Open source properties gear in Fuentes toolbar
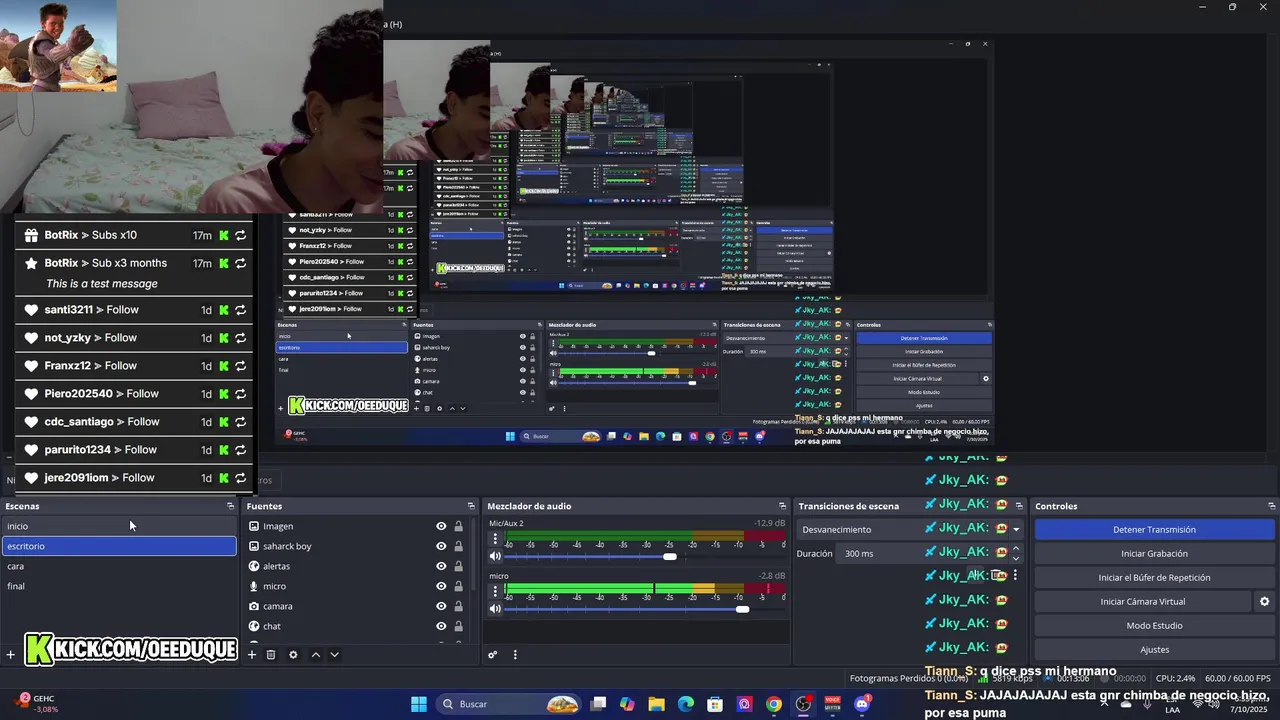Viewport: 1280px width, 720px height. (x=293, y=655)
